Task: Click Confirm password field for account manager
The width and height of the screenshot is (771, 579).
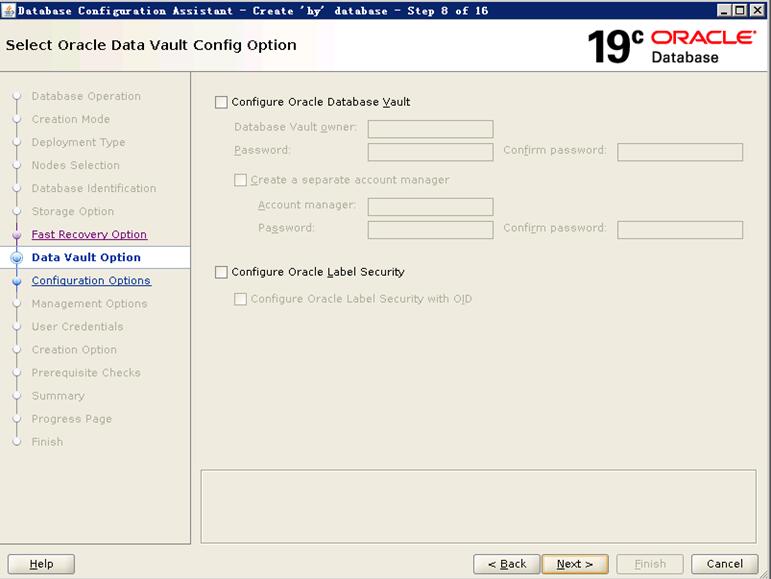Action: point(680,230)
